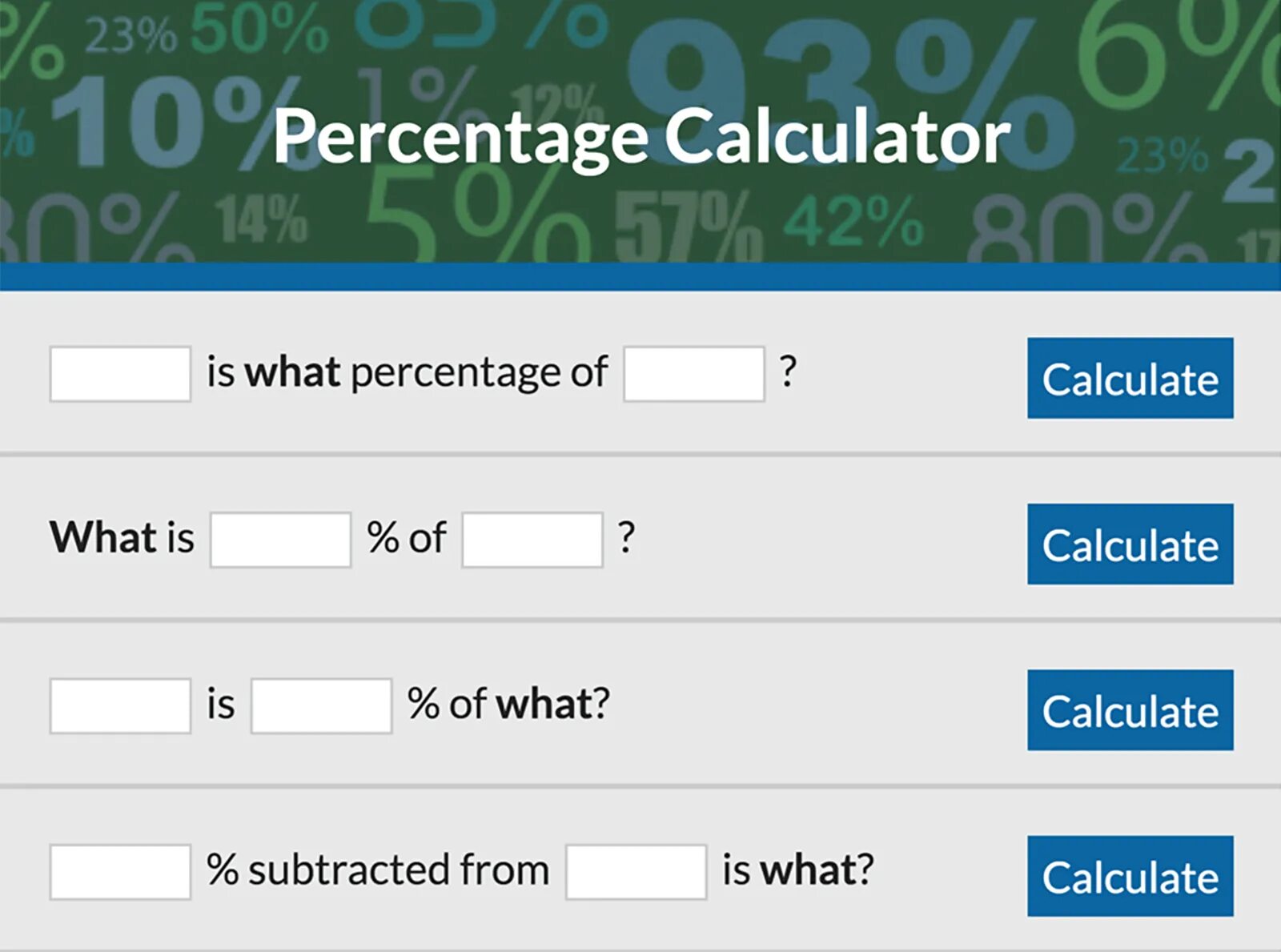This screenshot has width=1281, height=952.
Task: Click the bold 'What is' label
Action: (122, 537)
